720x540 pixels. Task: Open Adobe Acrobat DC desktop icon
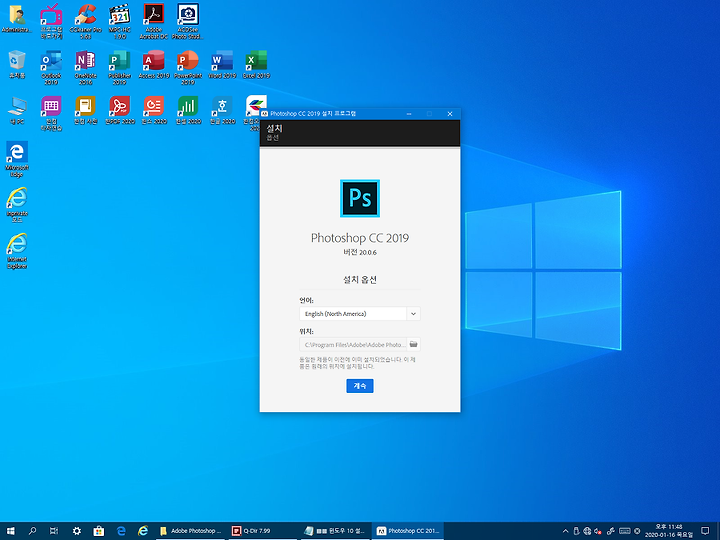(154, 21)
